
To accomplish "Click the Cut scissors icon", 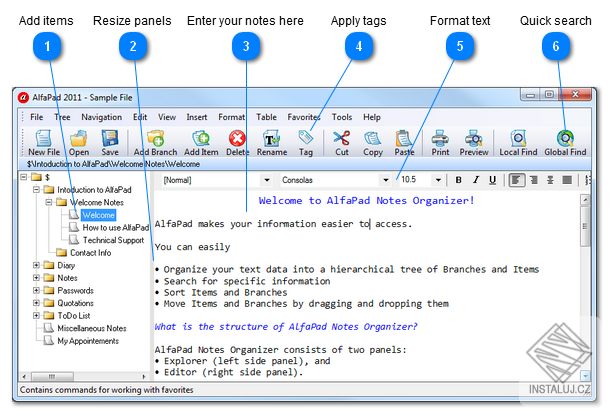I will click(x=342, y=138).
